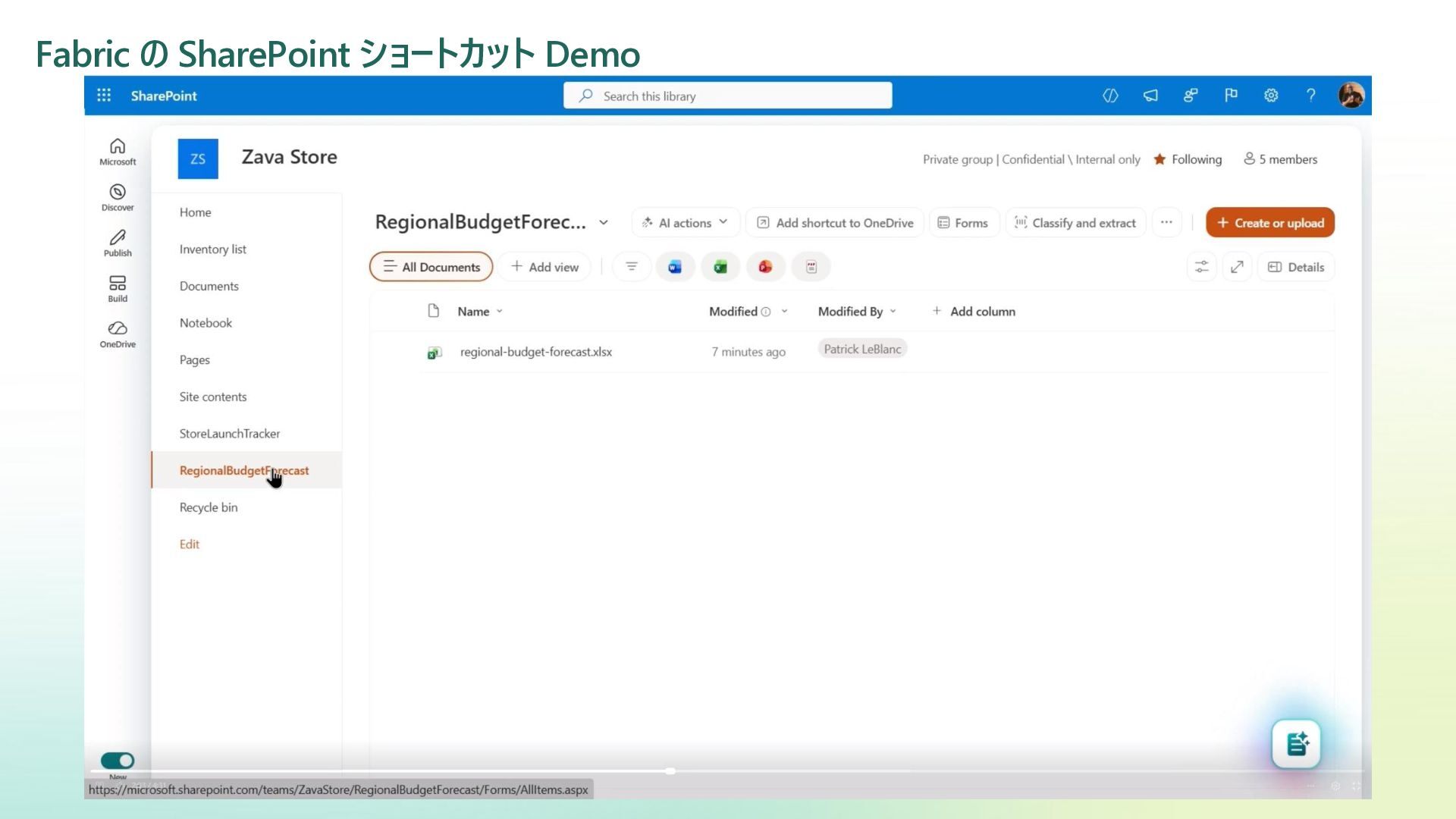Click the video progress bar handle
Image resolution: width=1456 pixels, height=819 pixels.
[x=670, y=771]
